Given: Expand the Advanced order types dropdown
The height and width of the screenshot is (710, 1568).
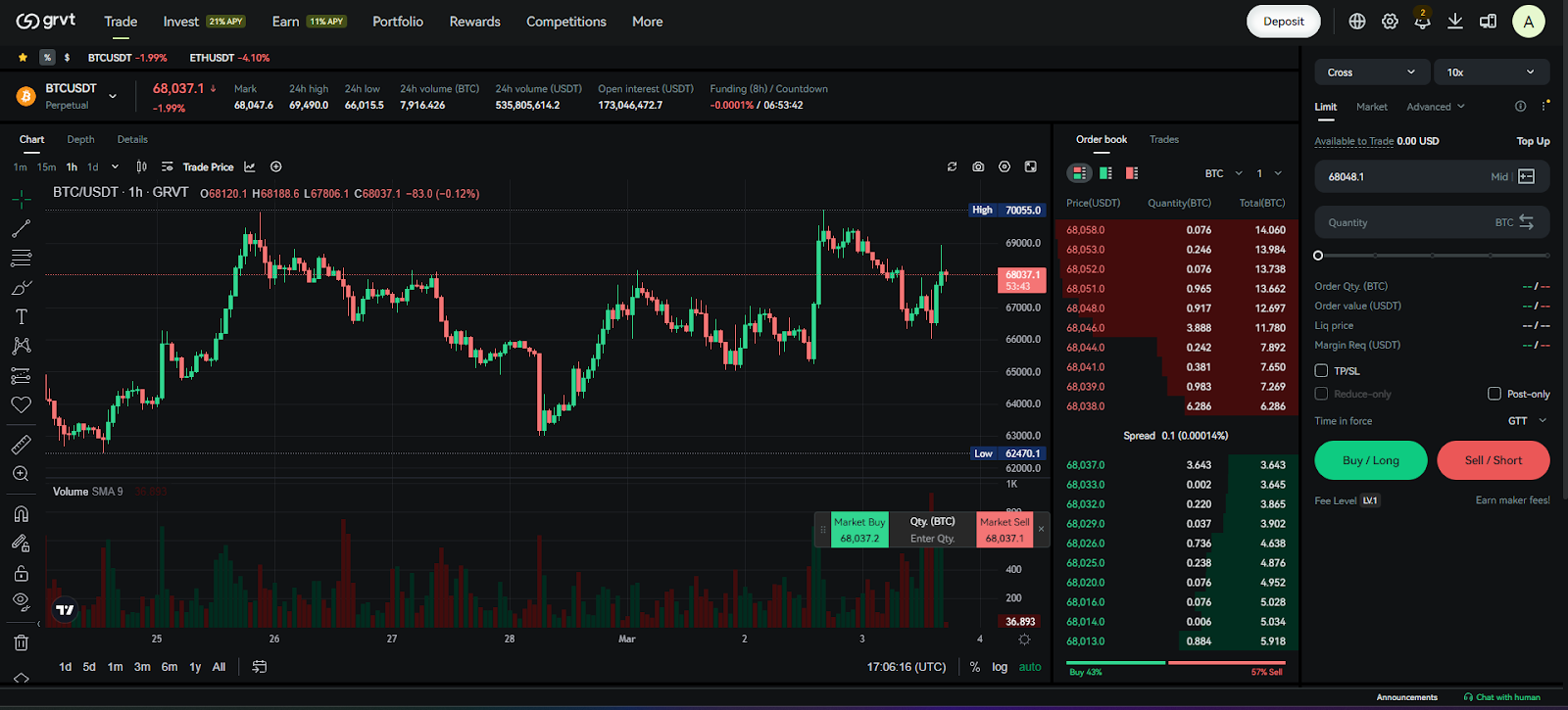Looking at the screenshot, I should pyautogui.click(x=1436, y=107).
